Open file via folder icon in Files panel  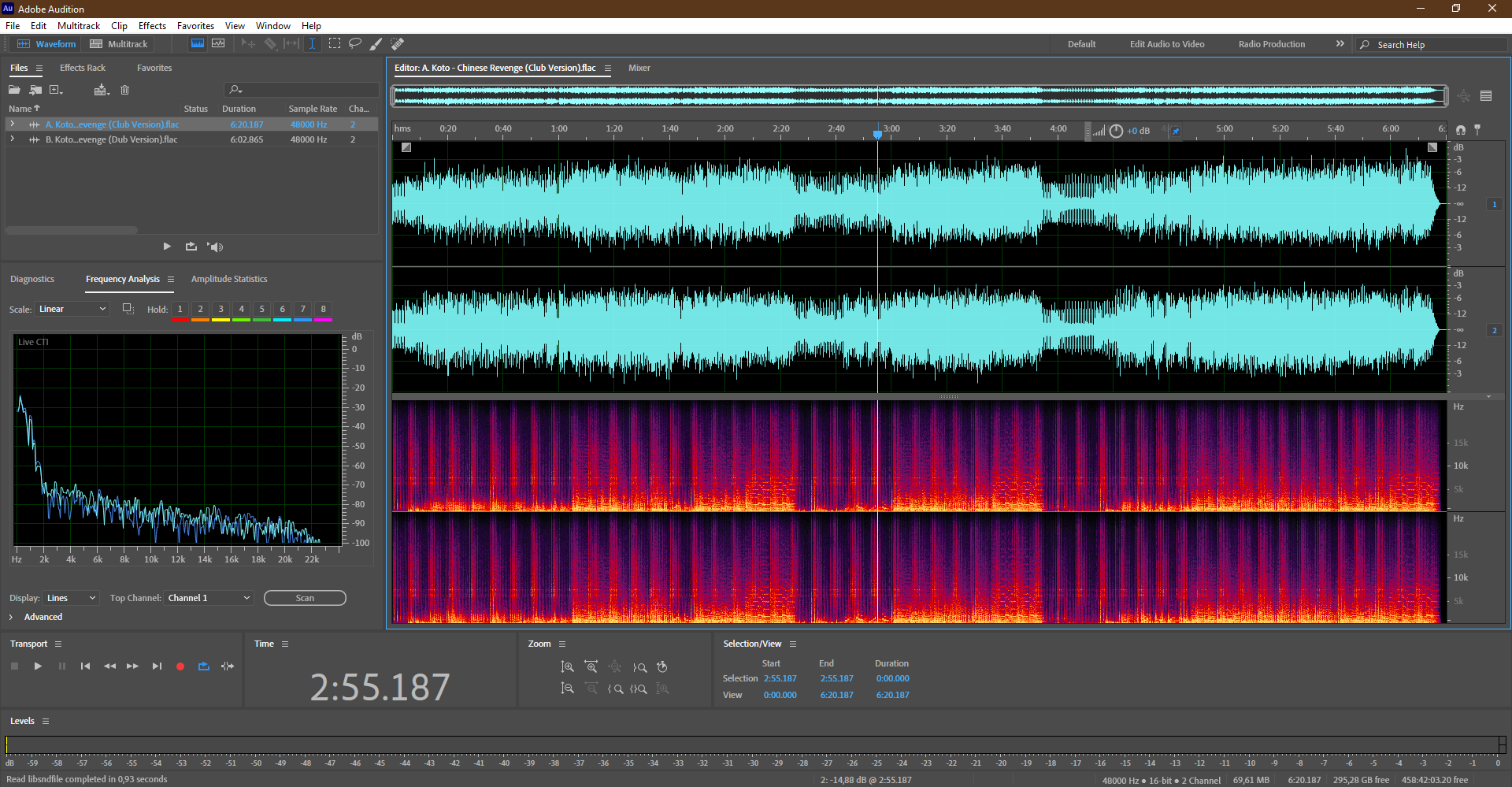[14, 90]
